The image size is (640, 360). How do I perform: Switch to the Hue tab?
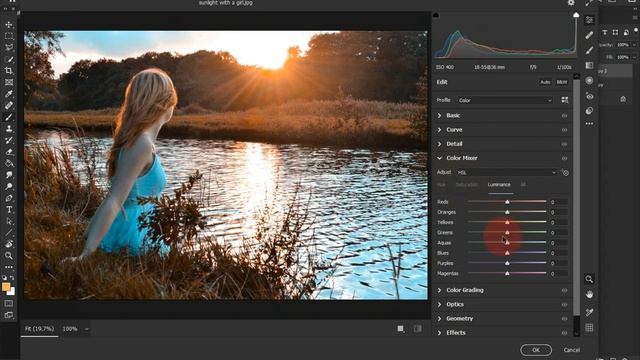pyautogui.click(x=441, y=185)
